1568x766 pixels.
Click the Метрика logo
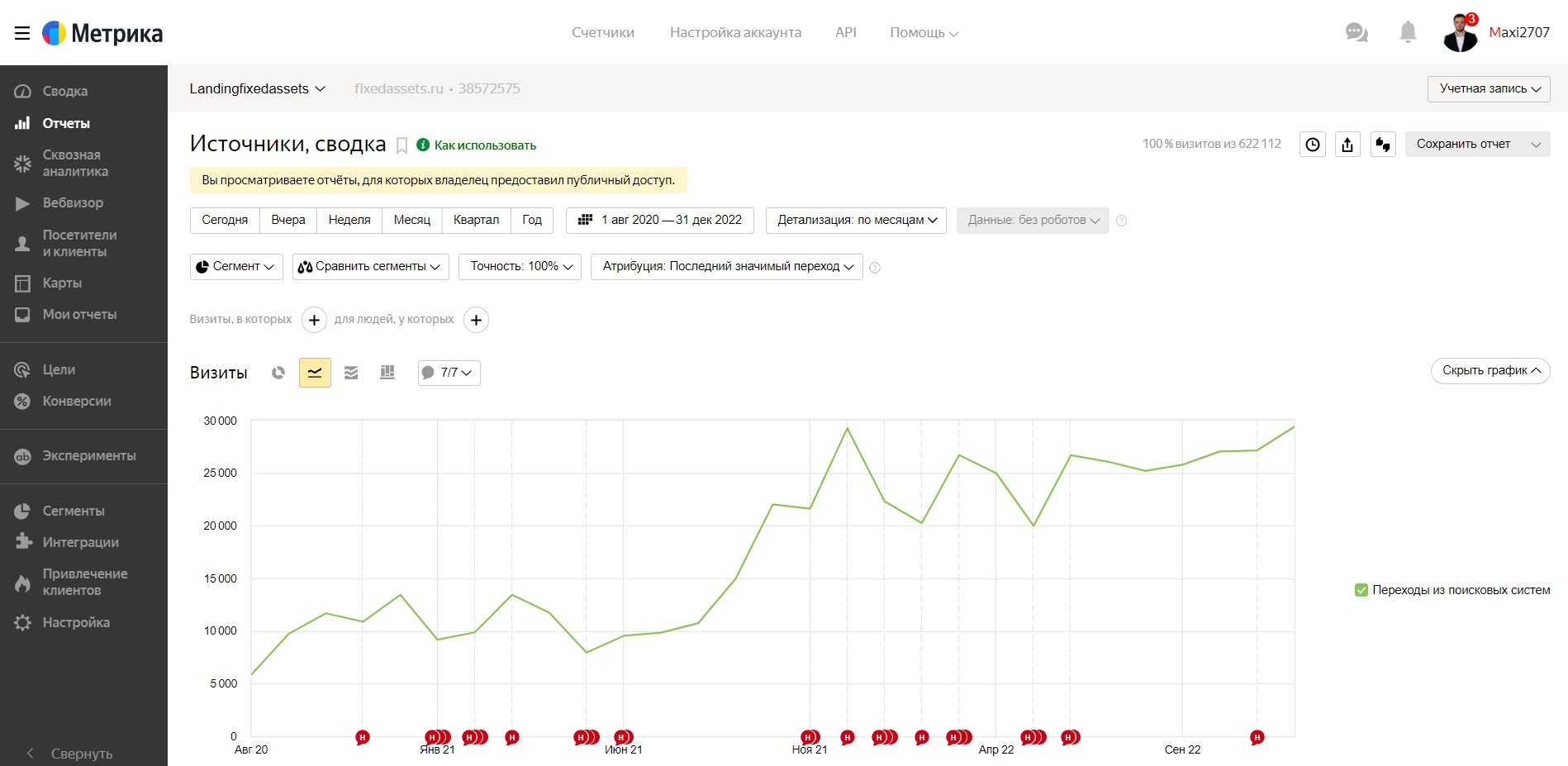pos(102,33)
